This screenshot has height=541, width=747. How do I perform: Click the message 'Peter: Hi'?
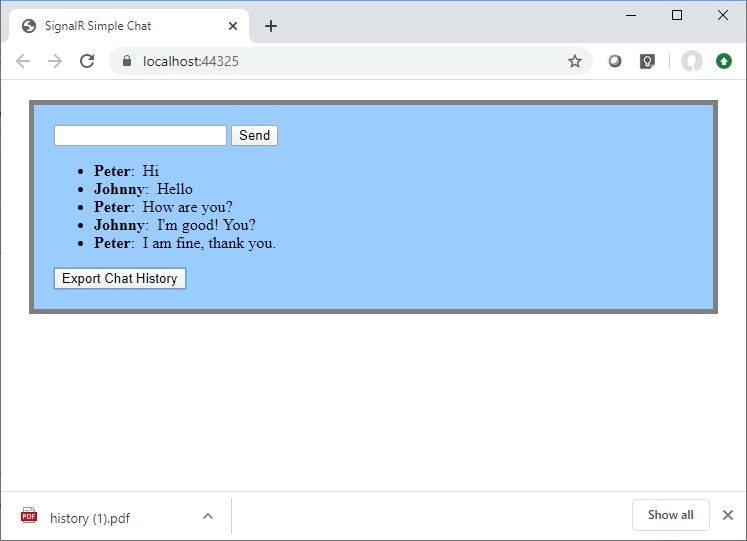point(126,170)
